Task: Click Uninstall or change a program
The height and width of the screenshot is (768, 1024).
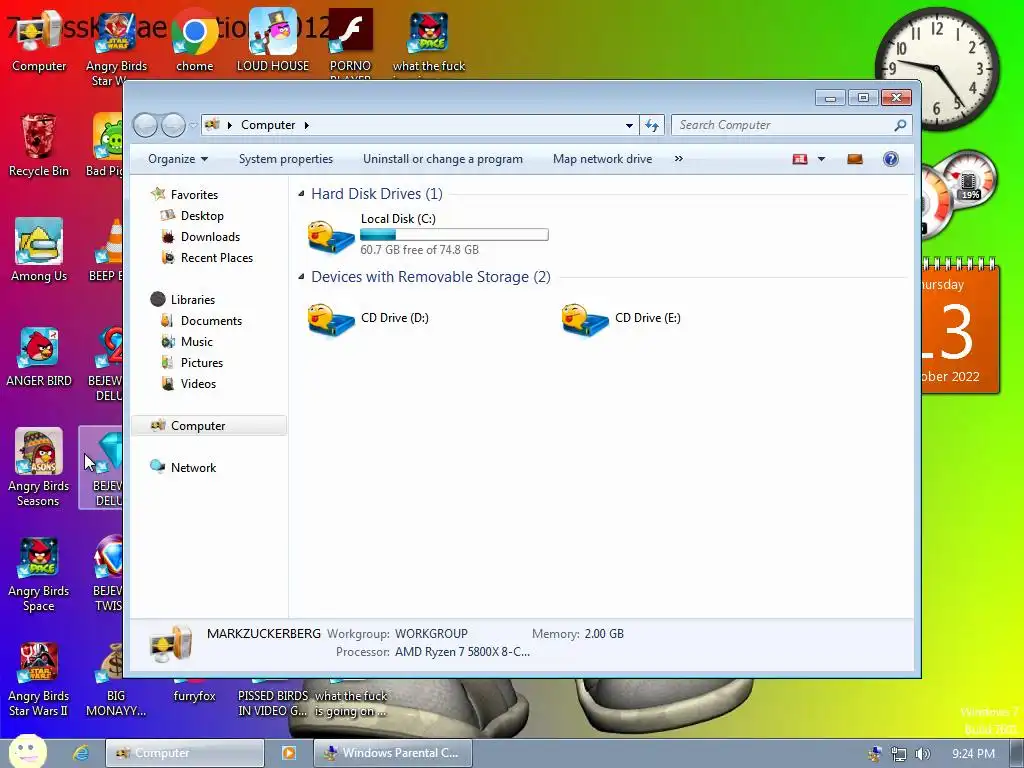Action: [443, 159]
